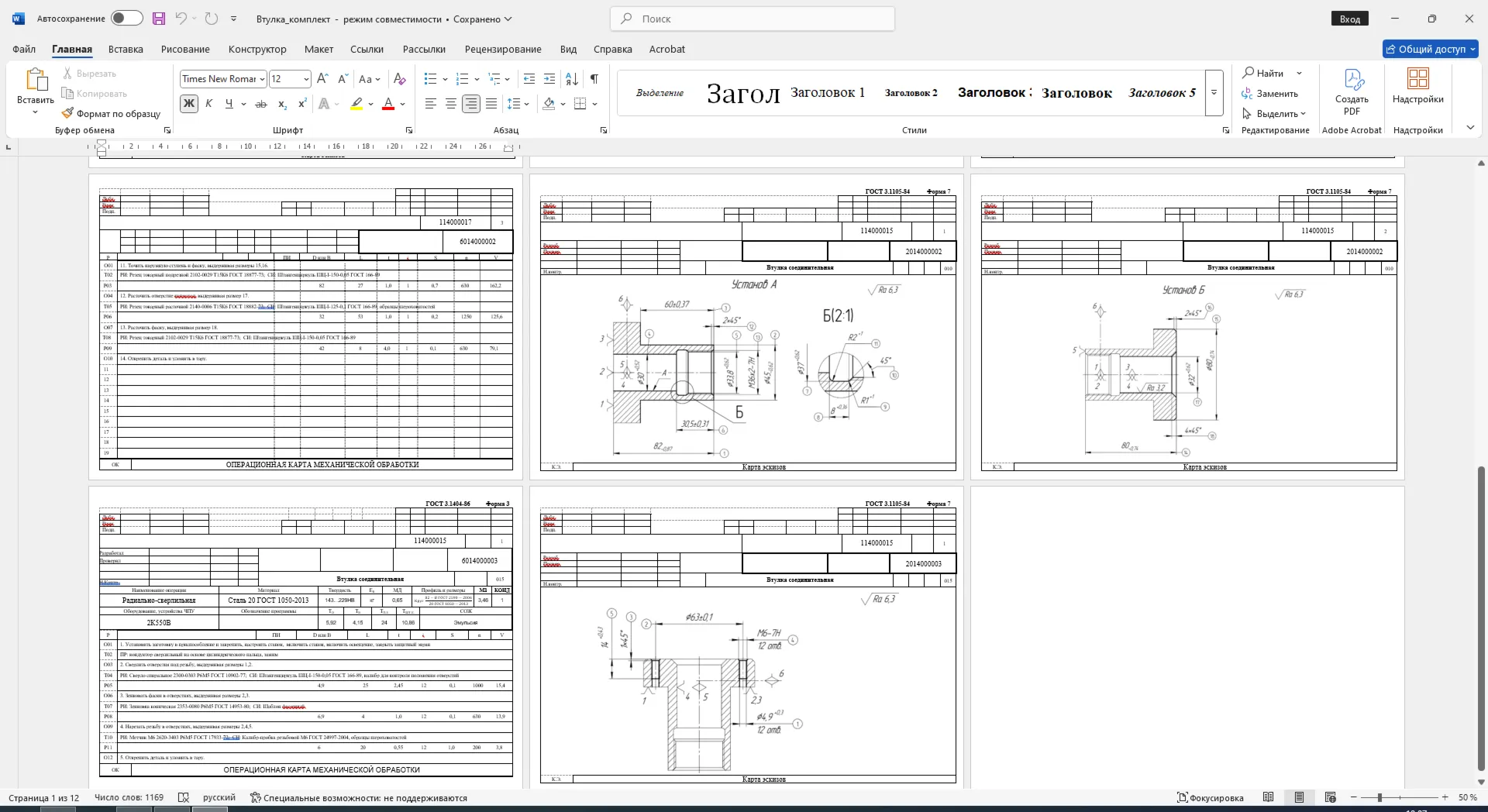Switch to the Рецензирование tab
1488x812 pixels.
point(503,49)
